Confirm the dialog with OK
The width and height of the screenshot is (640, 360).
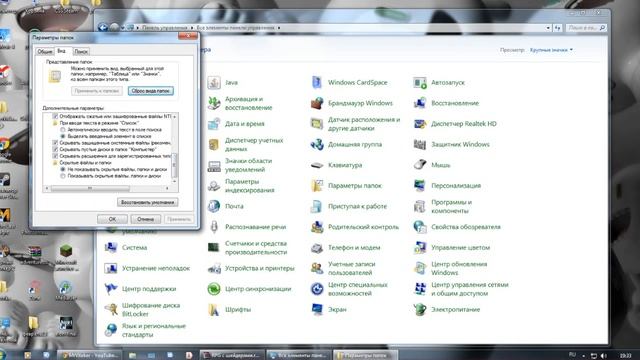tap(112, 219)
